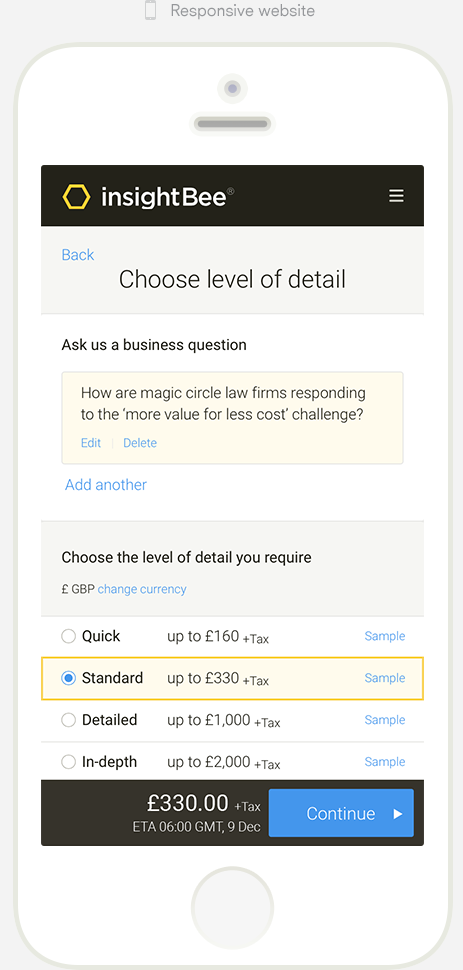Choose the In-depth radio option
Screen dimensions: 463x970
[x=69, y=762]
